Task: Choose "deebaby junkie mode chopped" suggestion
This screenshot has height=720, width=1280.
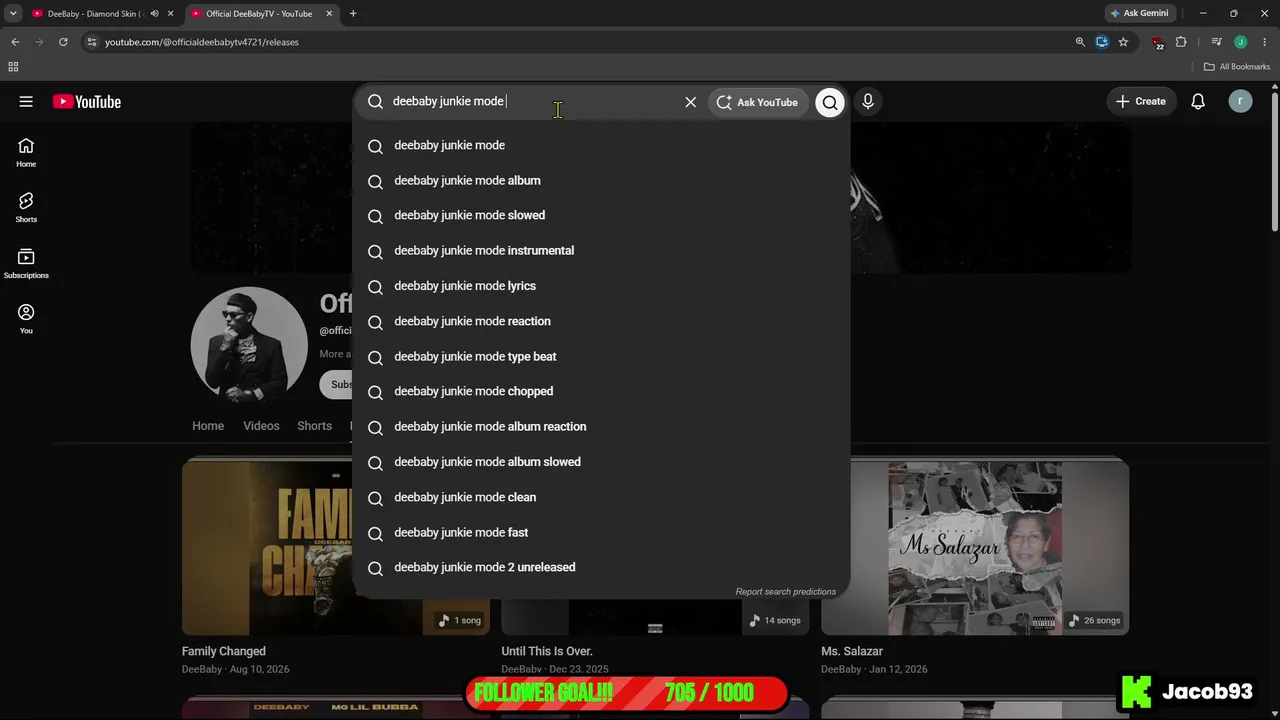Action: 601,391
